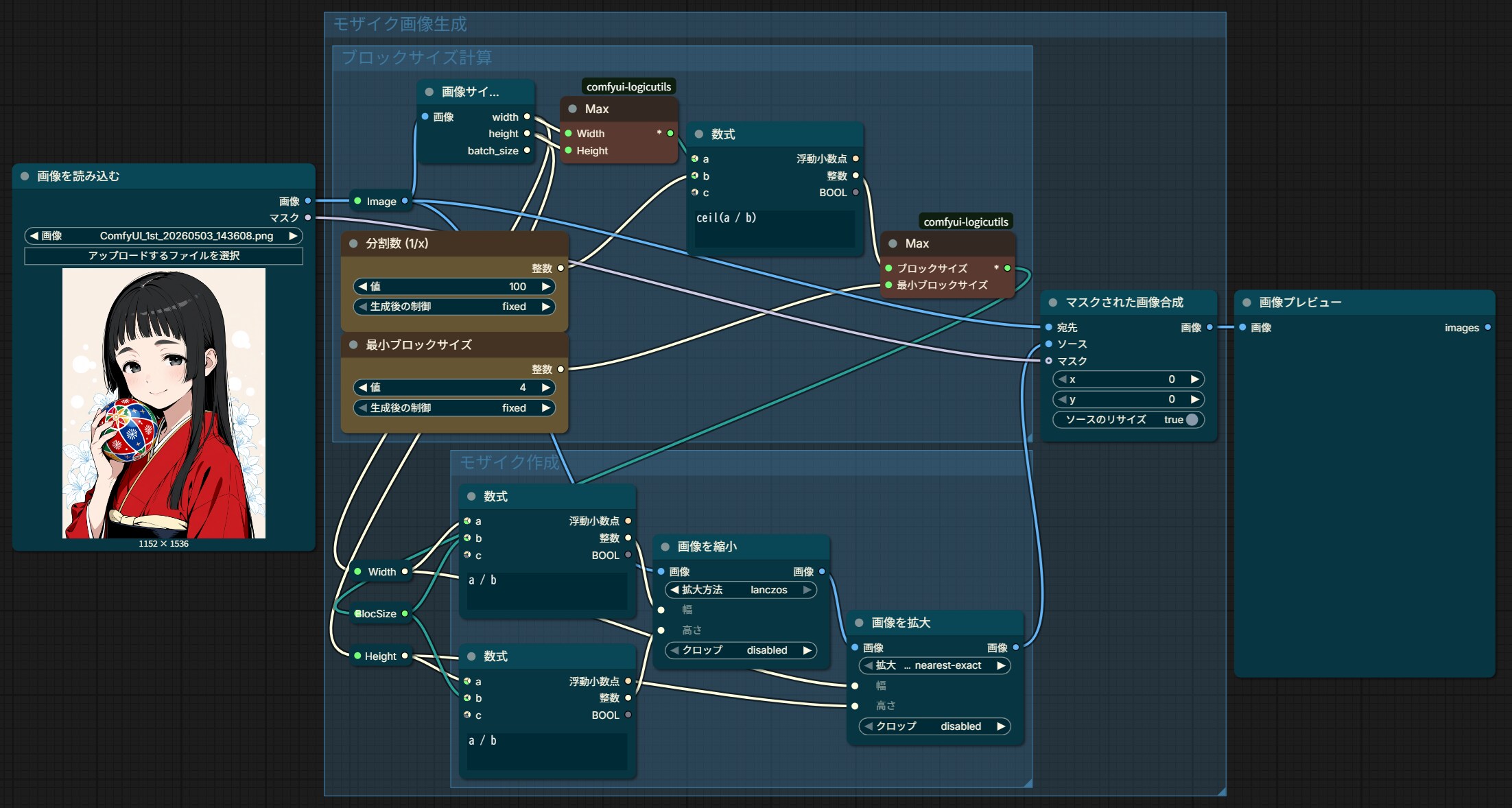The height and width of the screenshot is (808, 1512).
Task: Decrease 分割数 値 with the left arrow
Action: (x=363, y=287)
